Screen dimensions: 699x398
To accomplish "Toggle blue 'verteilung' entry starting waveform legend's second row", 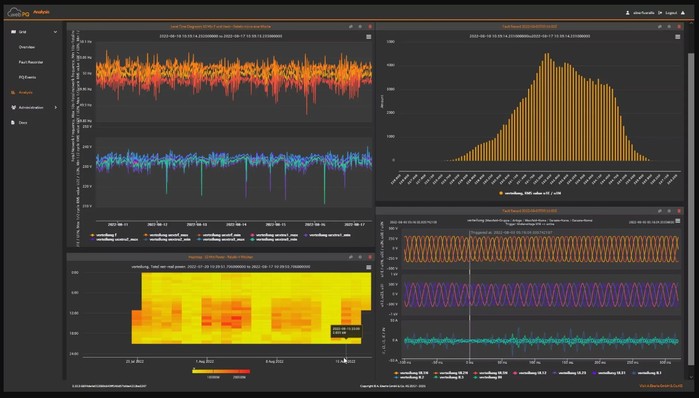I will pos(409,377).
